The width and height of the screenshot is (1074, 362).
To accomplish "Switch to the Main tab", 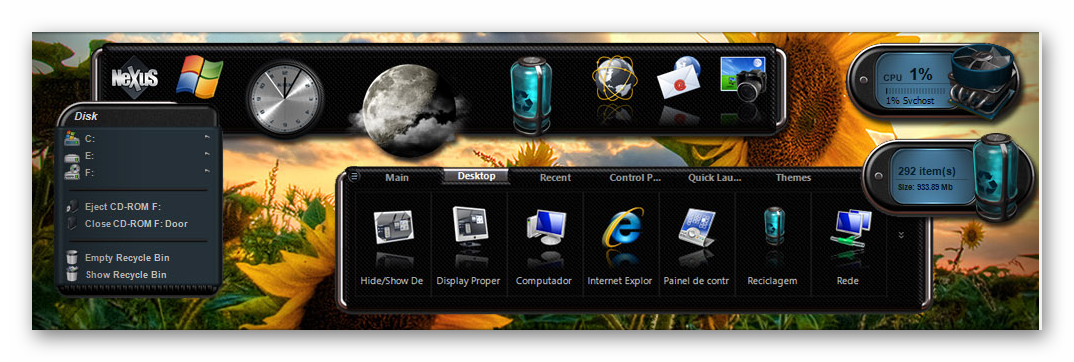I will tap(397, 178).
